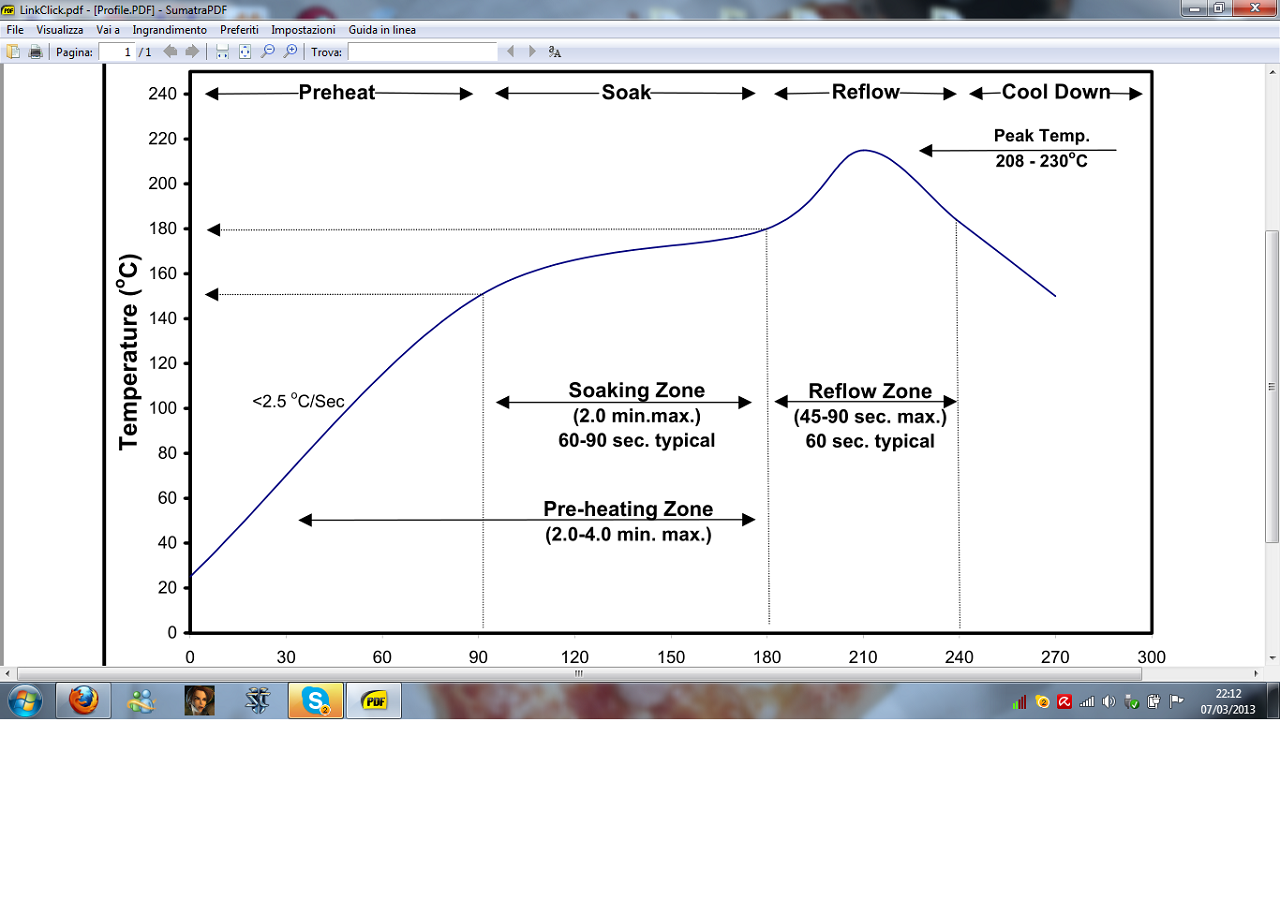
Task: Click the Skype system tray icon
Action: pos(1042,702)
